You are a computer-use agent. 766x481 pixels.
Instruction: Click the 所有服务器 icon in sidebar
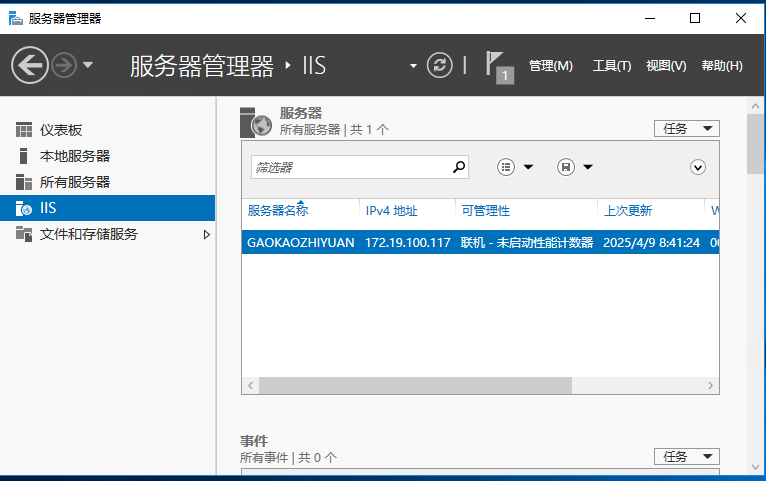click(x=23, y=182)
